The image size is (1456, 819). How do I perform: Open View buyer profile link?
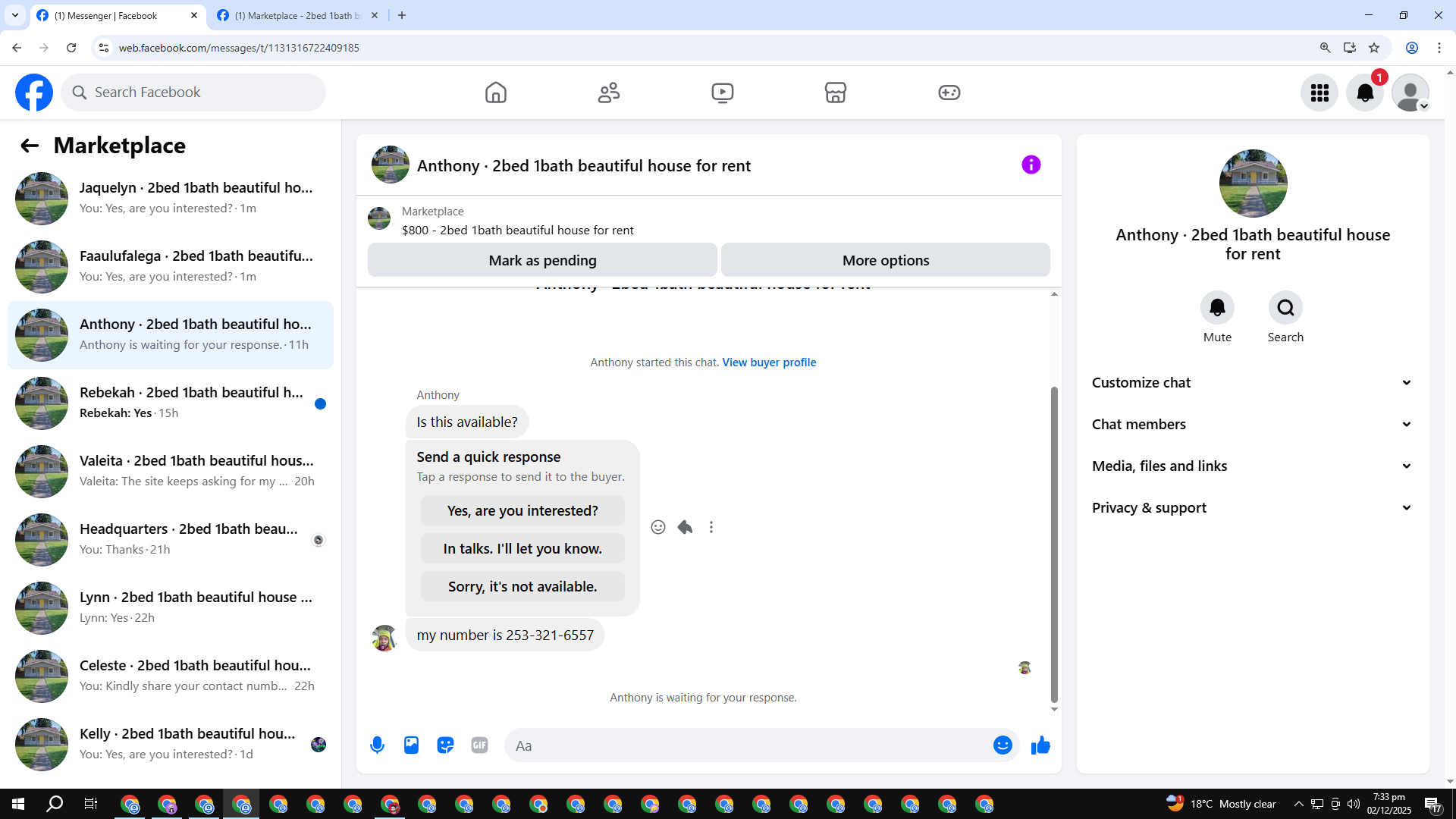click(x=769, y=362)
